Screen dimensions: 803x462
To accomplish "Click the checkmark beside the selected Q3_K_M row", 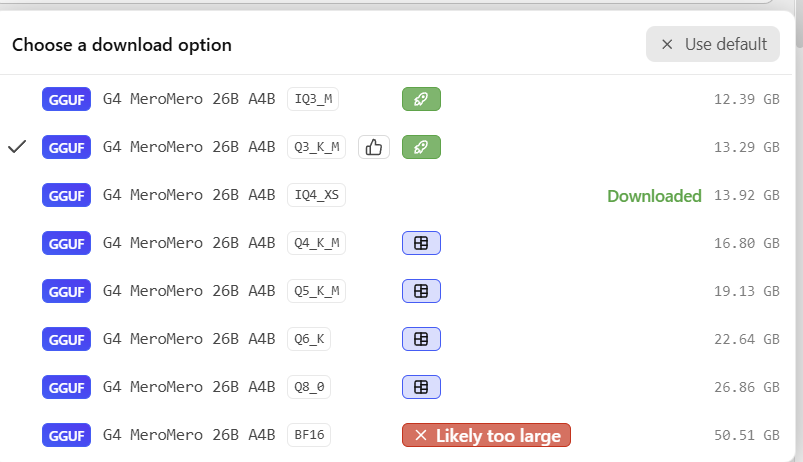I will point(17,147).
